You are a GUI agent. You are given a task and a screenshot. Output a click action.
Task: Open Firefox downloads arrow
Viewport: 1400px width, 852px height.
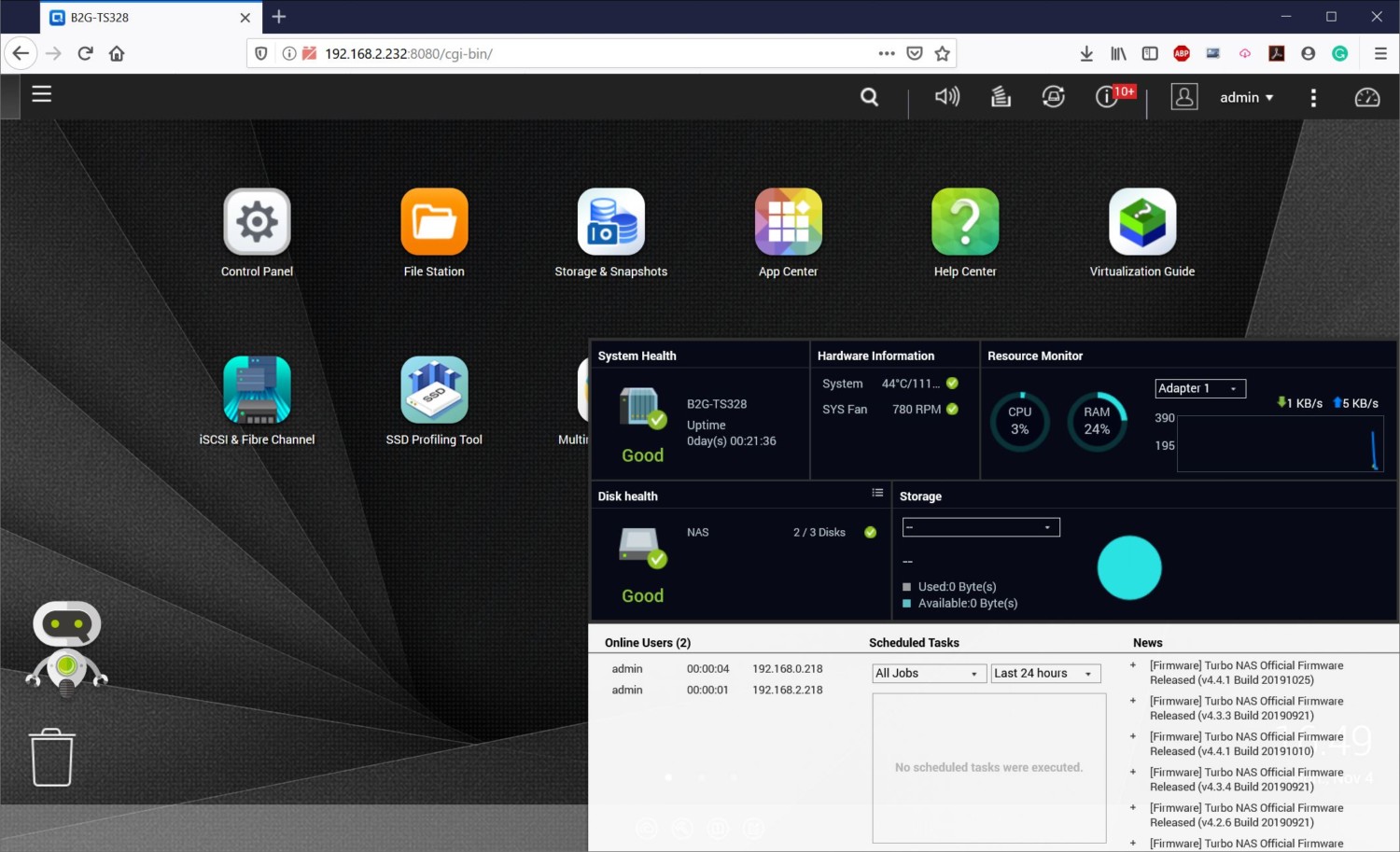(1086, 53)
